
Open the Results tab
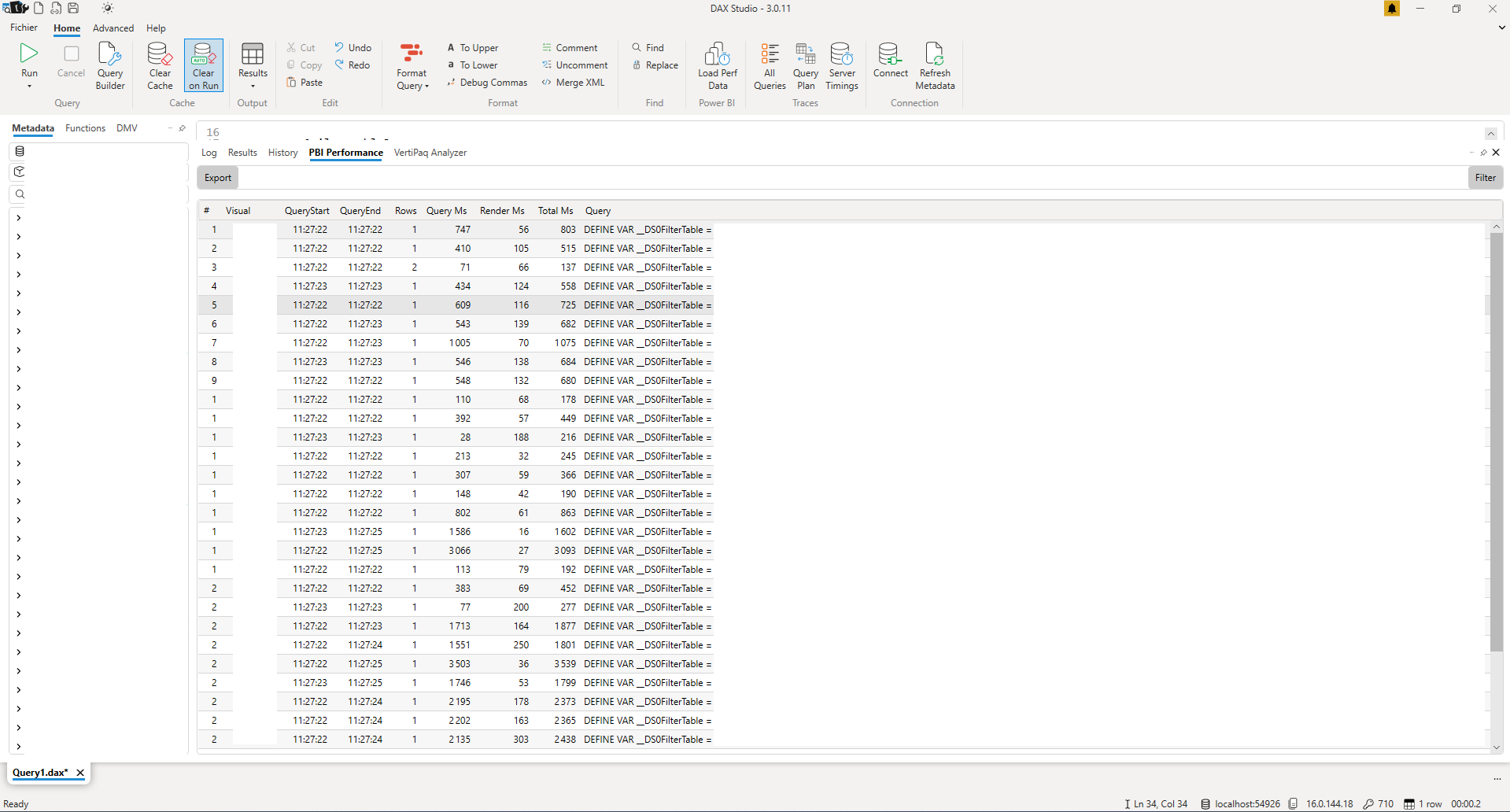[242, 153]
